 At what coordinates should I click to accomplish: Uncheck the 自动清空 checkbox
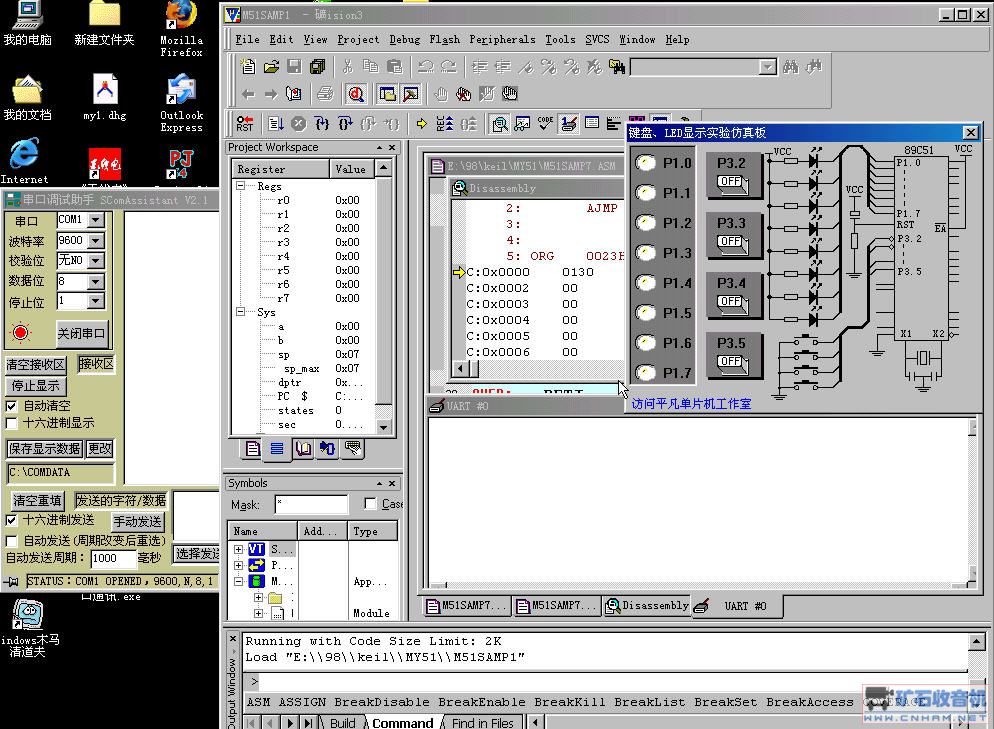coord(12,406)
